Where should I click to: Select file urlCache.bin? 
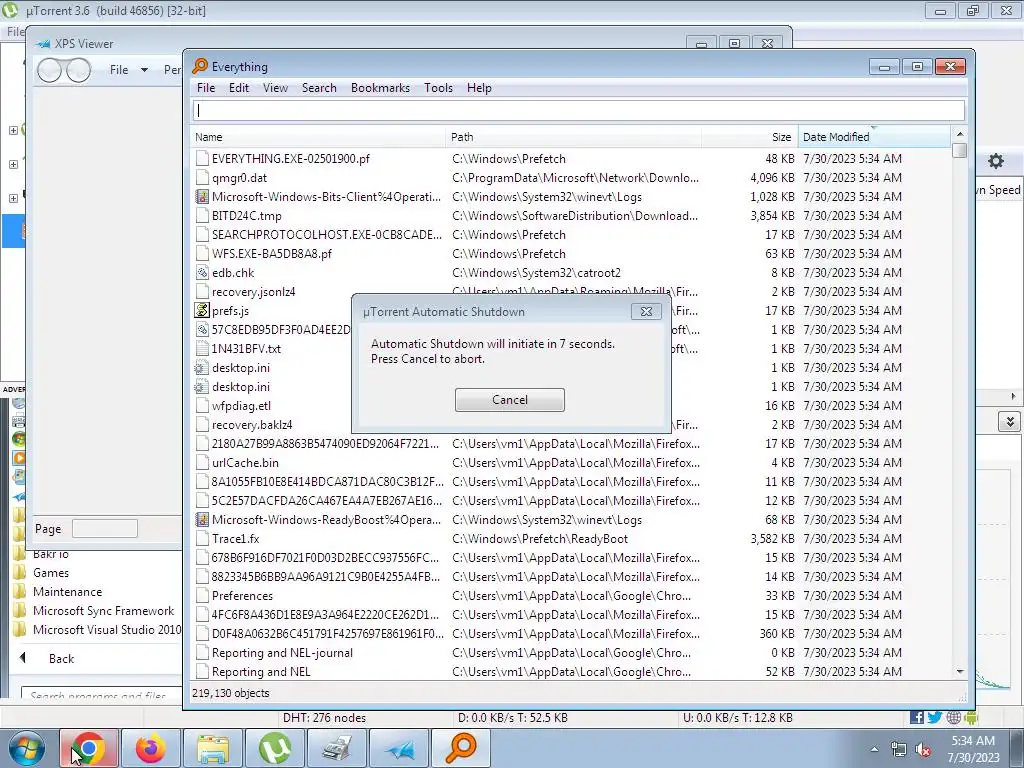click(x=245, y=463)
